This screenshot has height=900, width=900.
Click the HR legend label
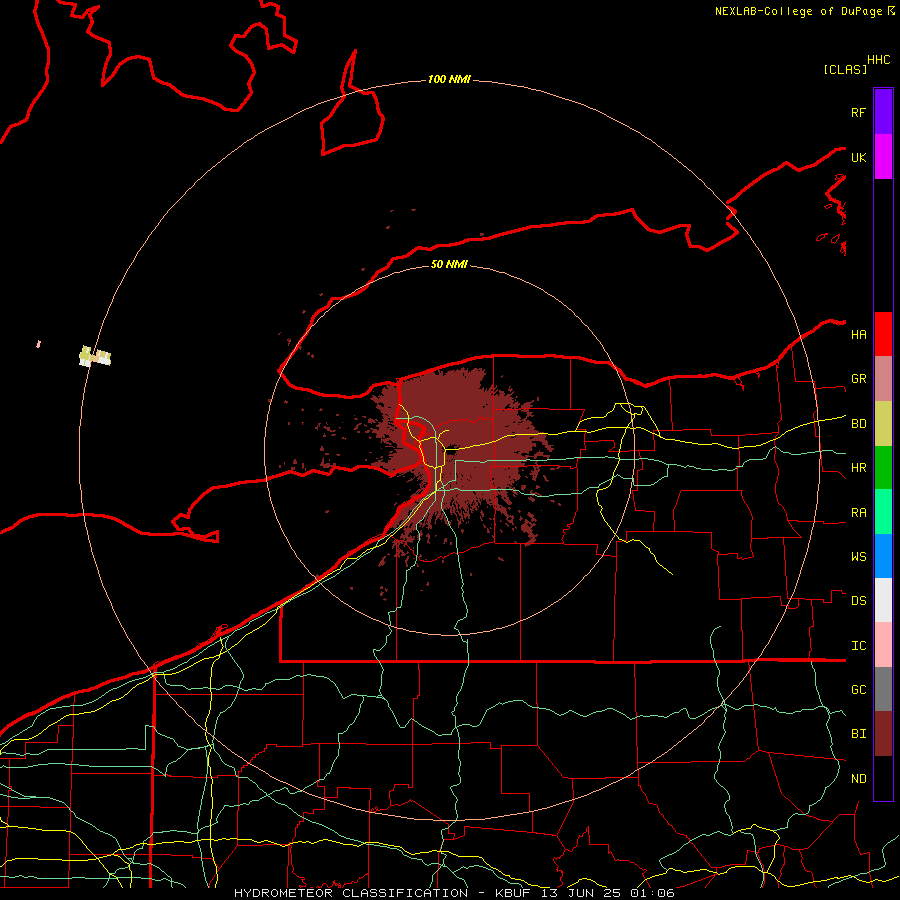[858, 468]
